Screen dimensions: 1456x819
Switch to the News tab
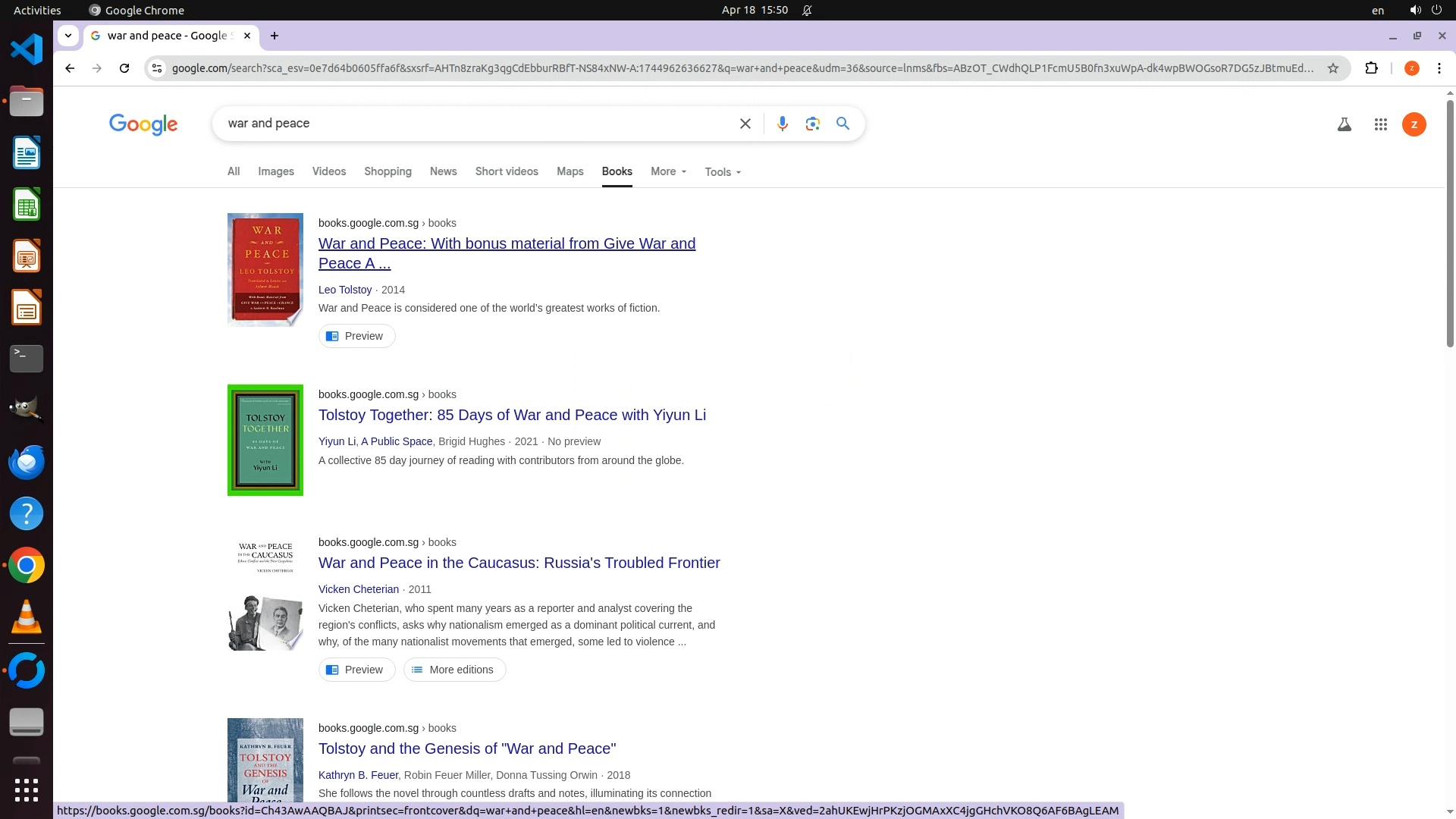coord(443,172)
